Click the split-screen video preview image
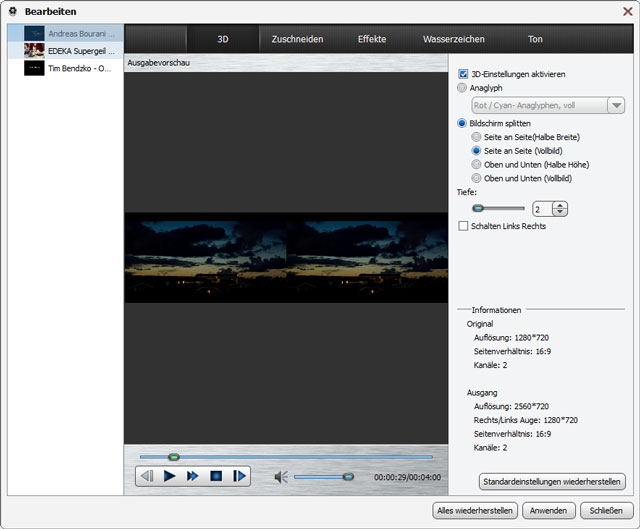 [x=286, y=258]
